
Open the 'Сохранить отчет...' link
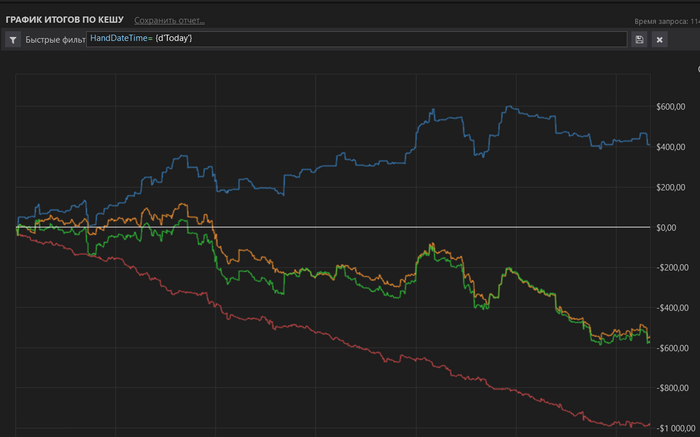coord(169,21)
